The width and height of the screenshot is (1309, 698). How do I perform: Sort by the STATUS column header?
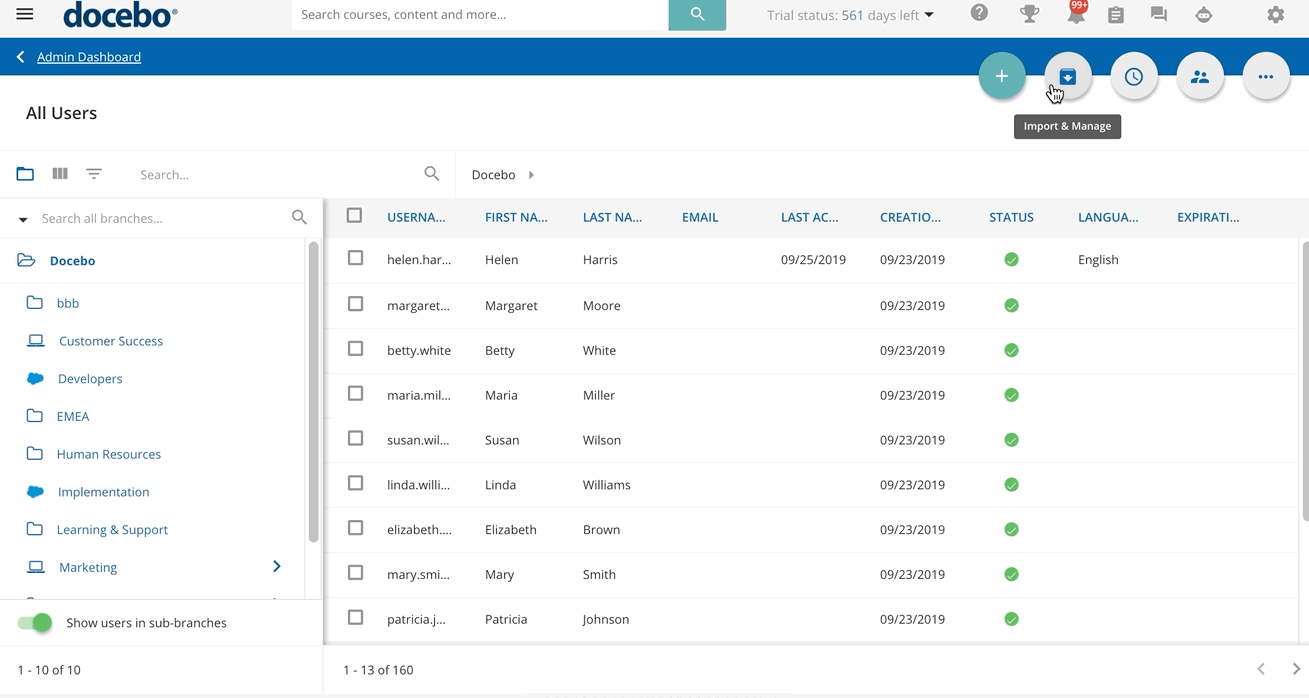point(1011,217)
